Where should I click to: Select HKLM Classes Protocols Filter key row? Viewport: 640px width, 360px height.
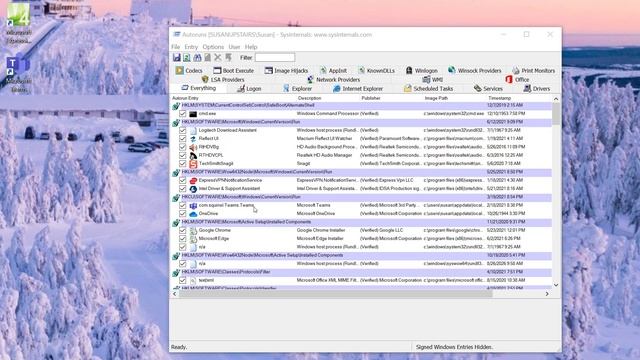click(361, 272)
